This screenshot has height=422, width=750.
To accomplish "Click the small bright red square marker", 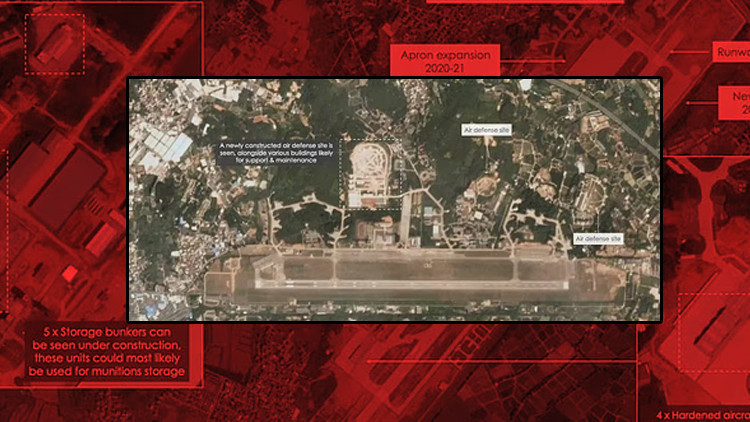I will tap(69, 273).
